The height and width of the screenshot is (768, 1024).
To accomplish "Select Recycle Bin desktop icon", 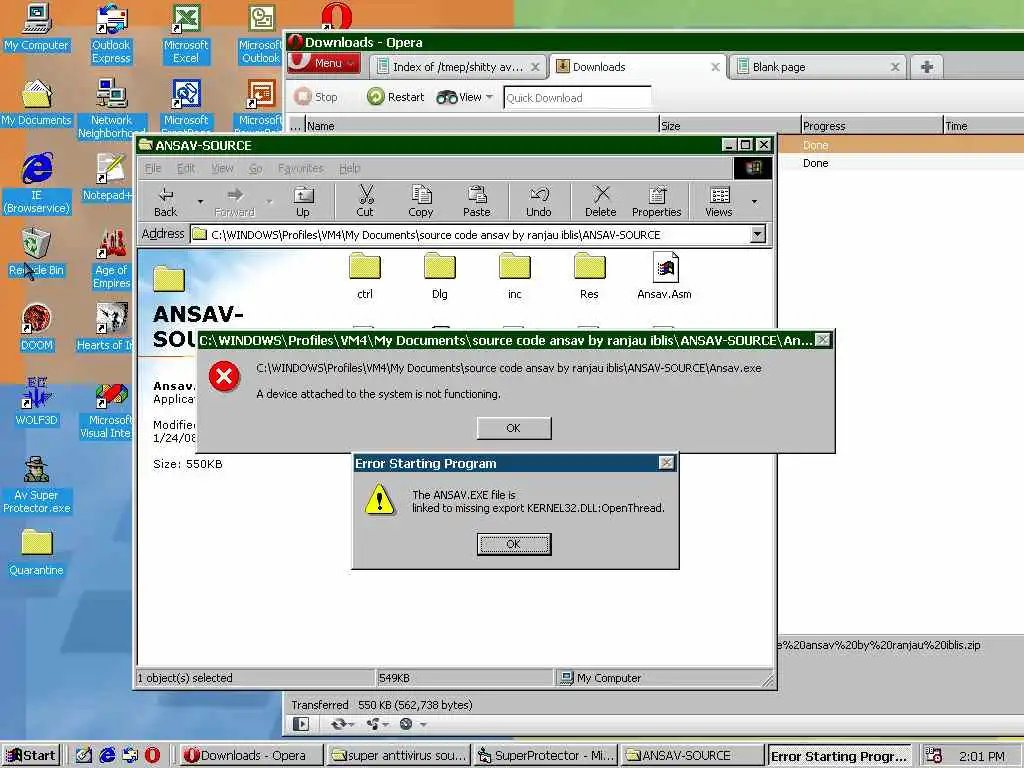I will click(37, 253).
